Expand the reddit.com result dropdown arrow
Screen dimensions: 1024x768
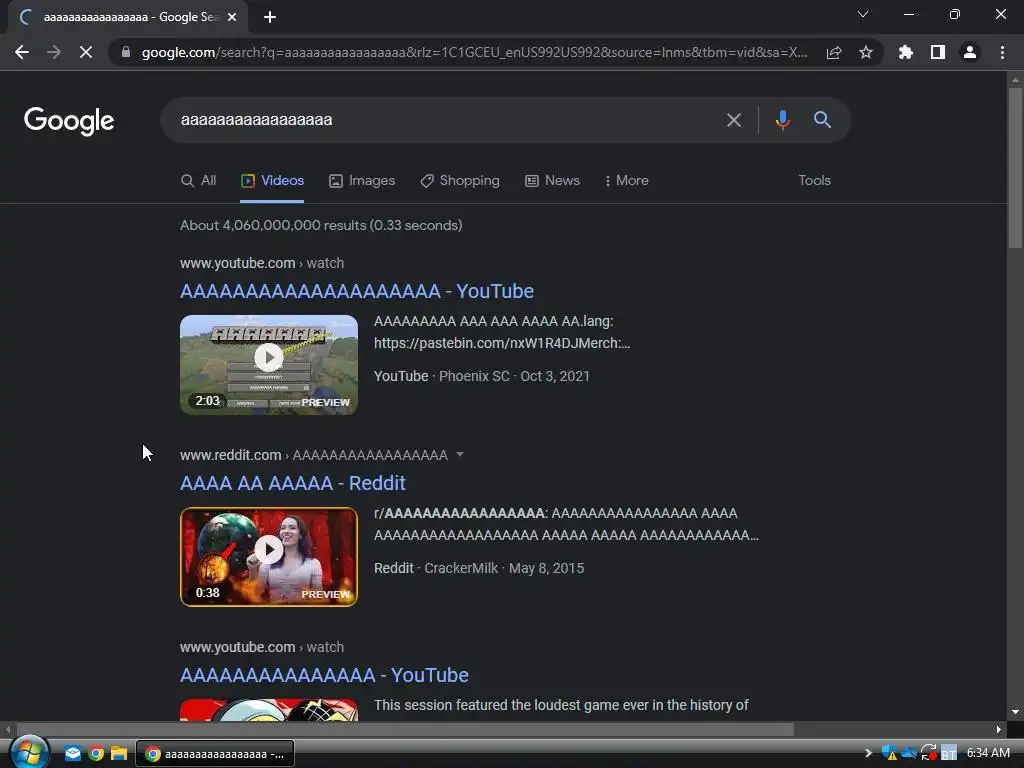(460, 455)
